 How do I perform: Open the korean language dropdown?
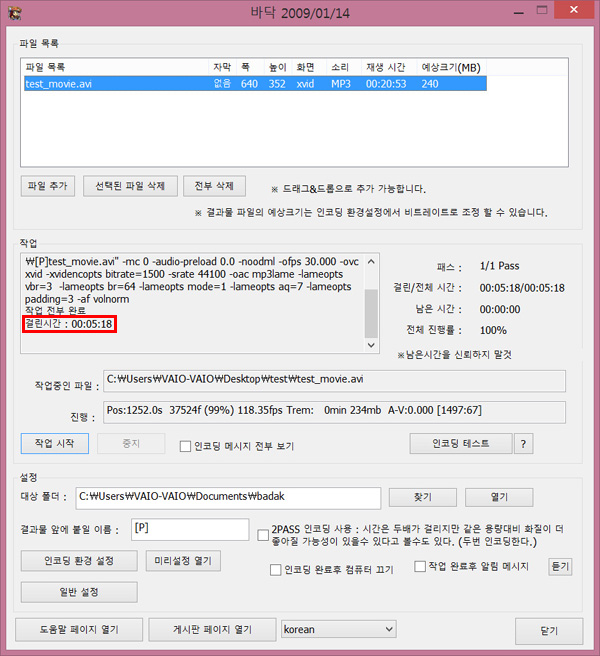(x=339, y=629)
